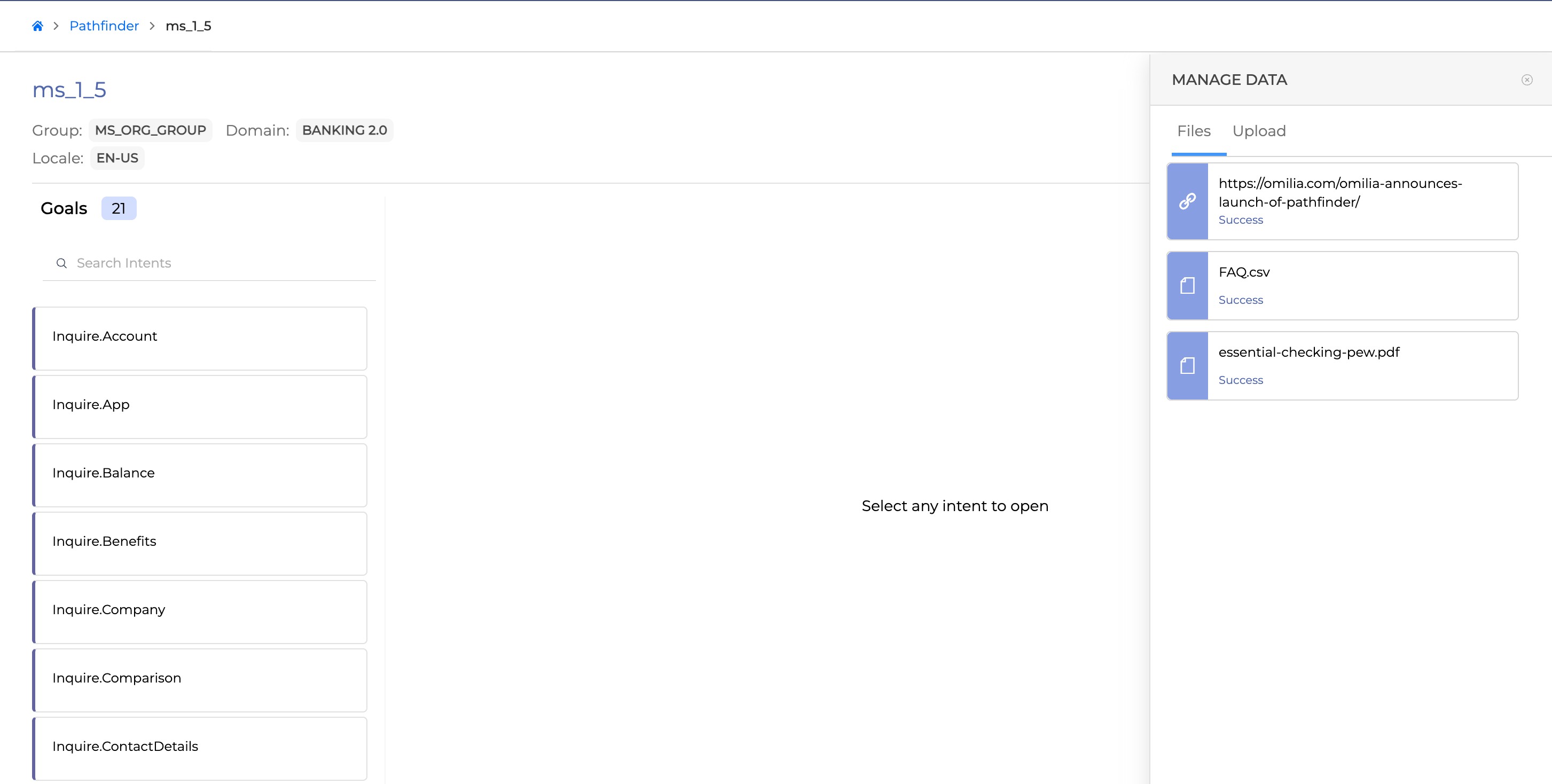1552x784 pixels.
Task: Click the search magnifier icon
Action: [x=61, y=263]
